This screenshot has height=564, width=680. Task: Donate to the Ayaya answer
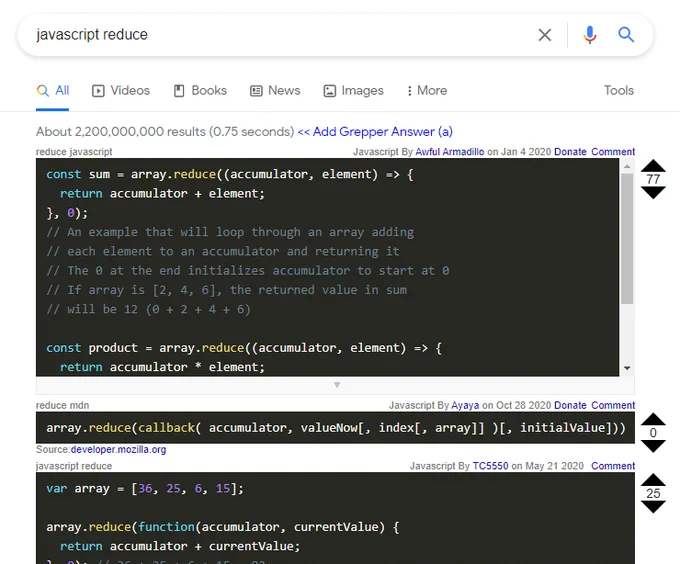(570, 405)
